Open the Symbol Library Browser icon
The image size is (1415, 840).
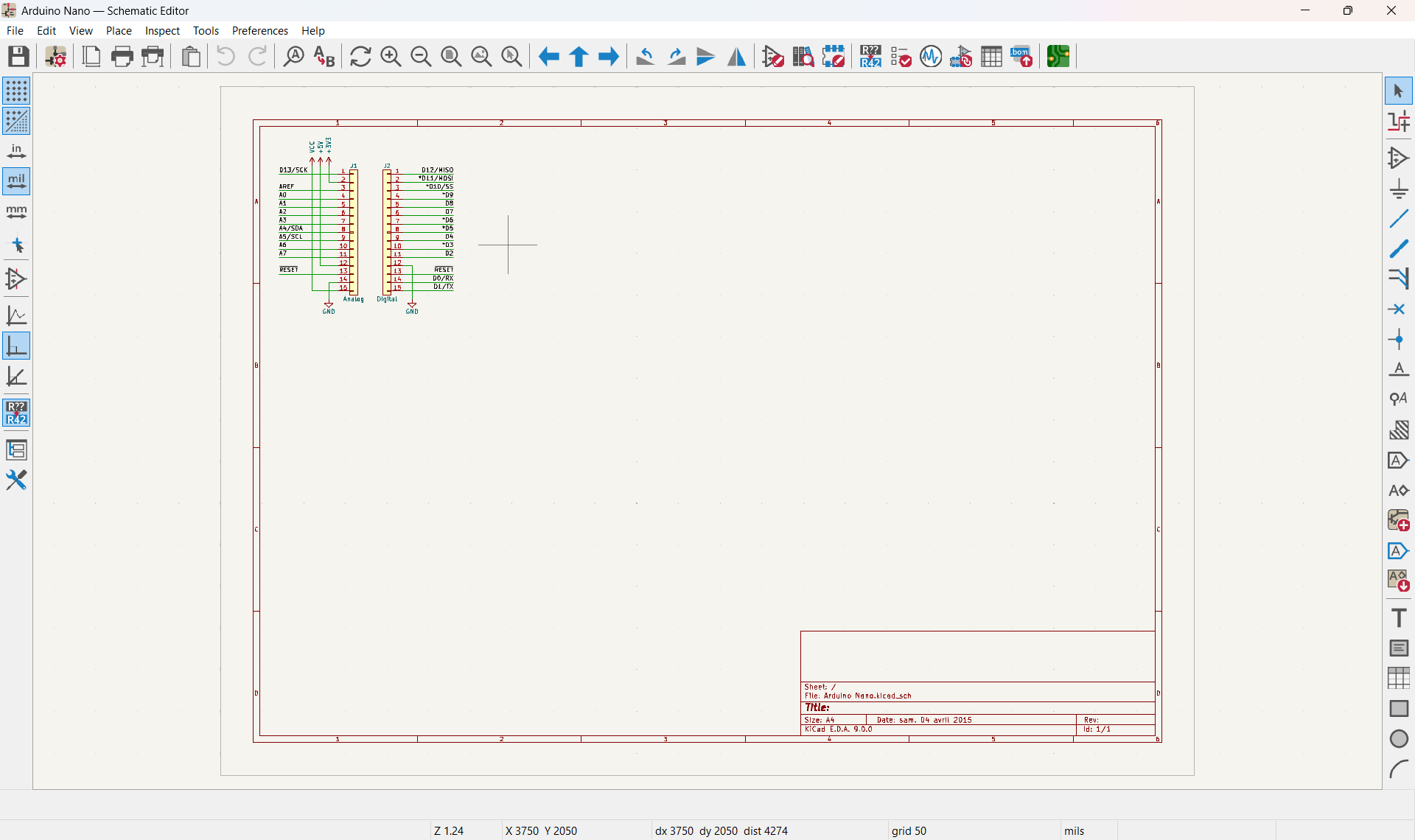(x=803, y=57)
